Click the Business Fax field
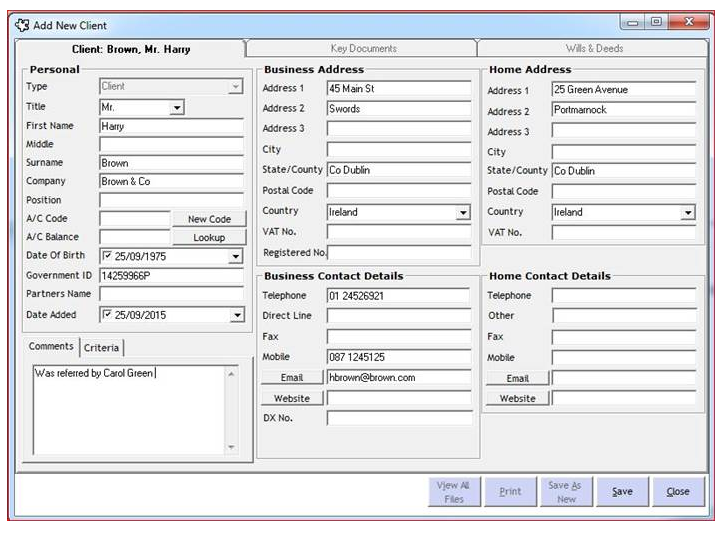The height and width of the screenshot is (534, 724). (x=399, y=337)
